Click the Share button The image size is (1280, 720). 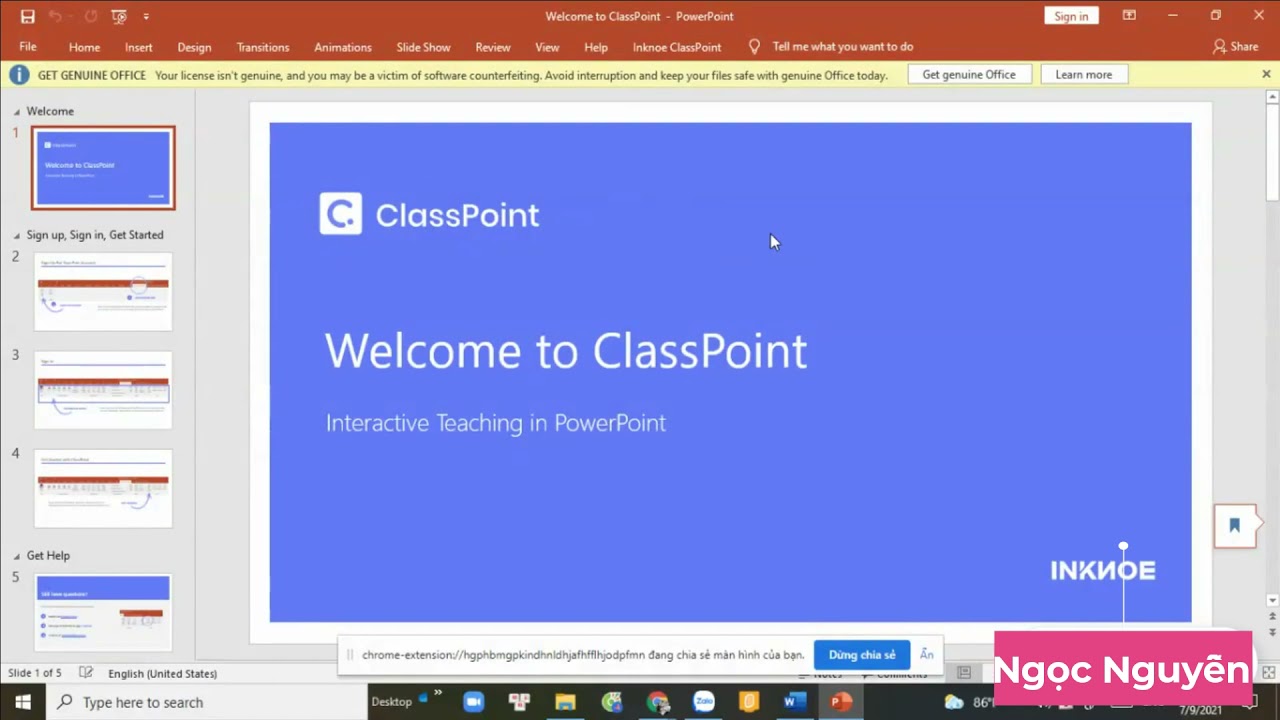point(1235,47)
